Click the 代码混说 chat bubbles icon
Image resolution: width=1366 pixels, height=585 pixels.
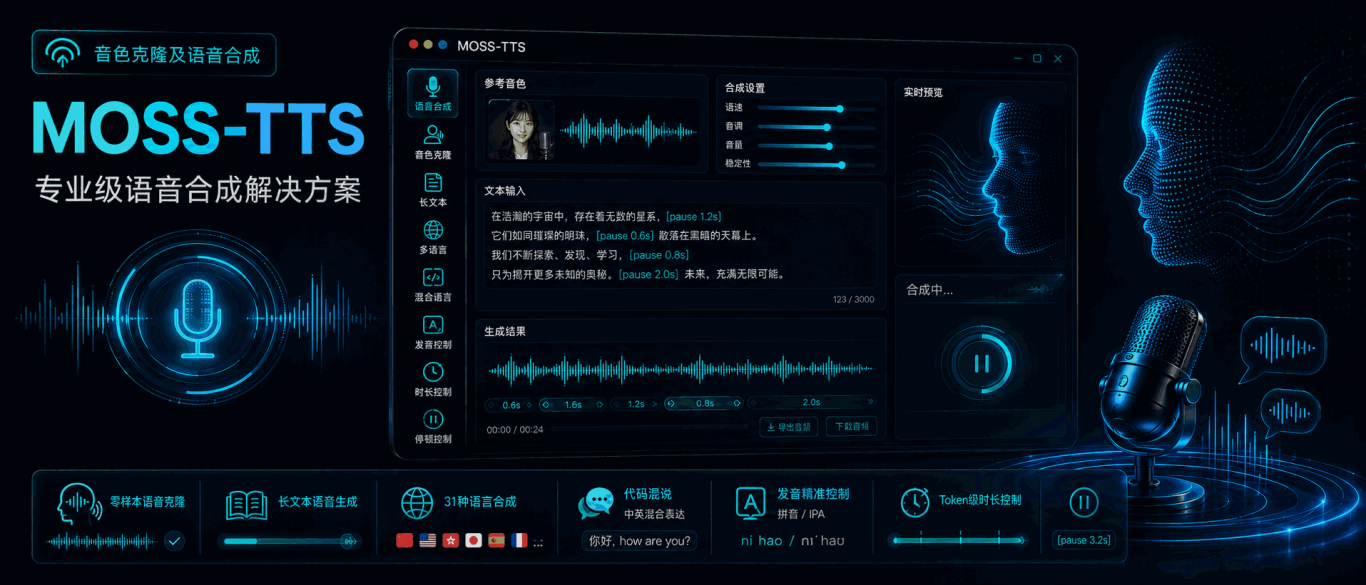(596, 504)
